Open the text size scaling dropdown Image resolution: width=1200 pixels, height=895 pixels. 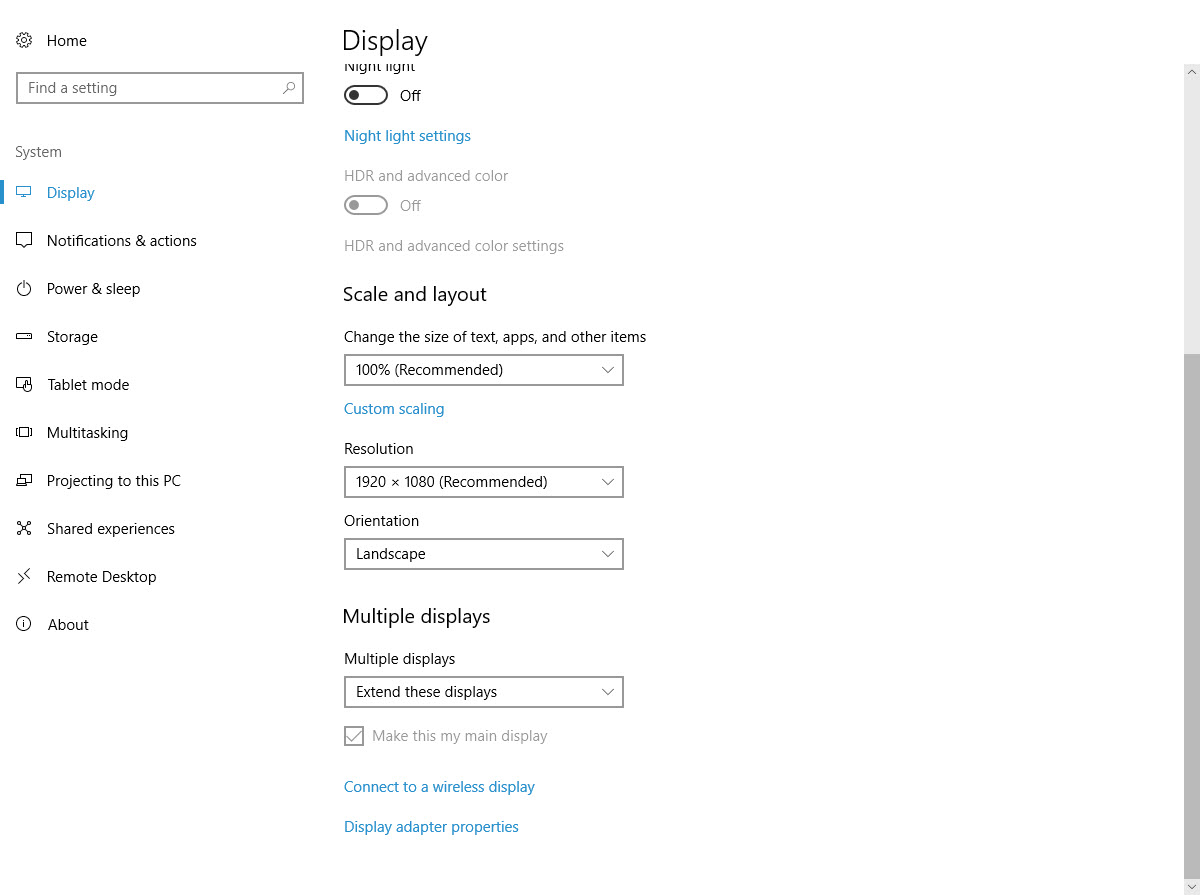(x=484, y=370)
